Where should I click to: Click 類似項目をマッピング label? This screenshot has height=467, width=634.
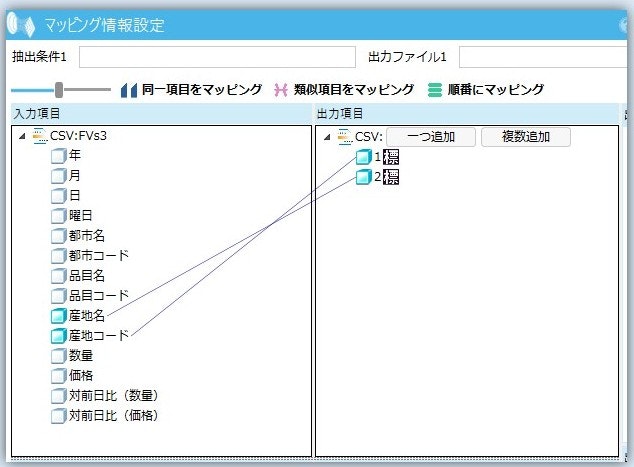[354, 89]
